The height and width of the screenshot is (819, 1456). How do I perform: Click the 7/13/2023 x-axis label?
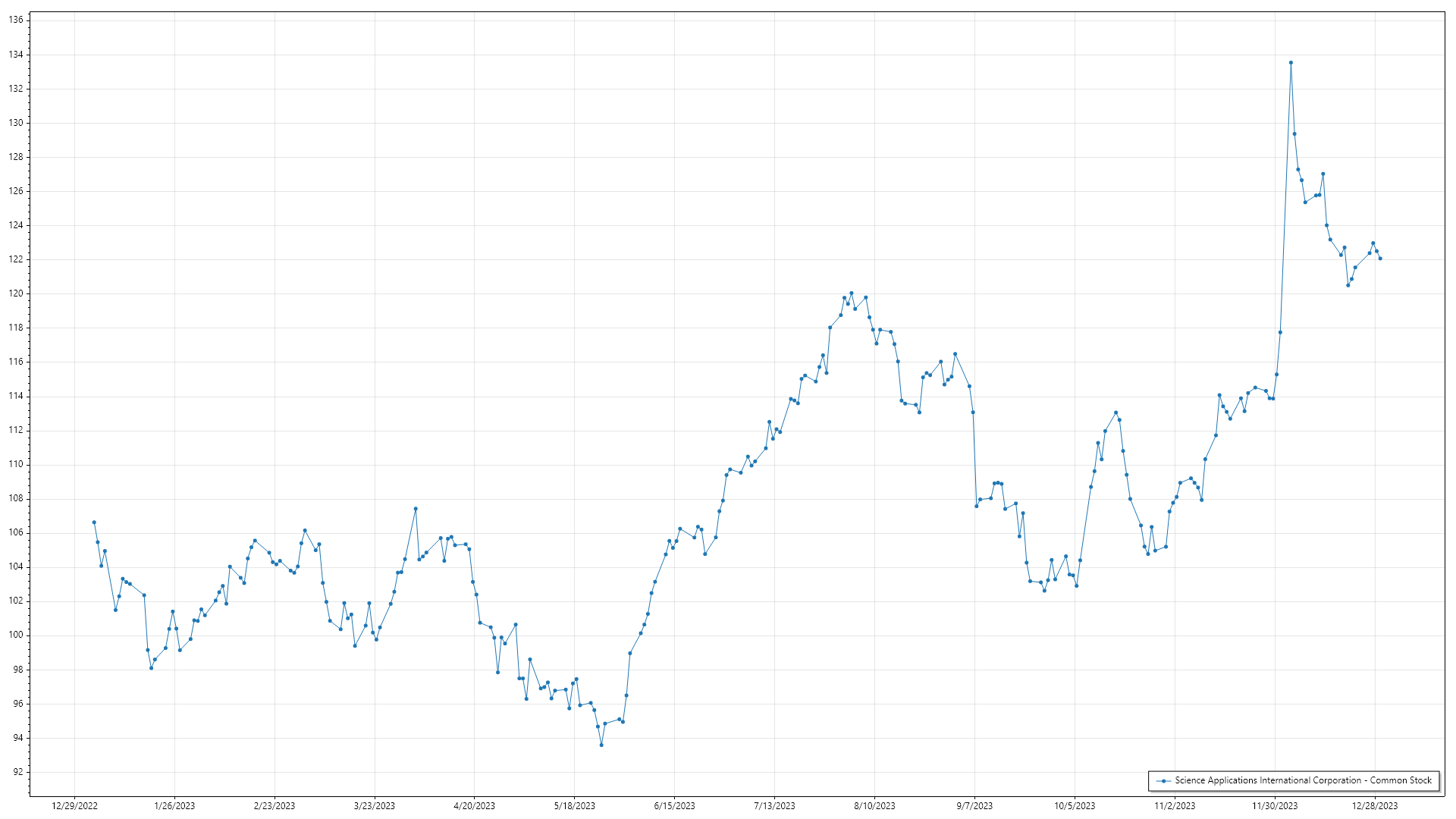774,806
